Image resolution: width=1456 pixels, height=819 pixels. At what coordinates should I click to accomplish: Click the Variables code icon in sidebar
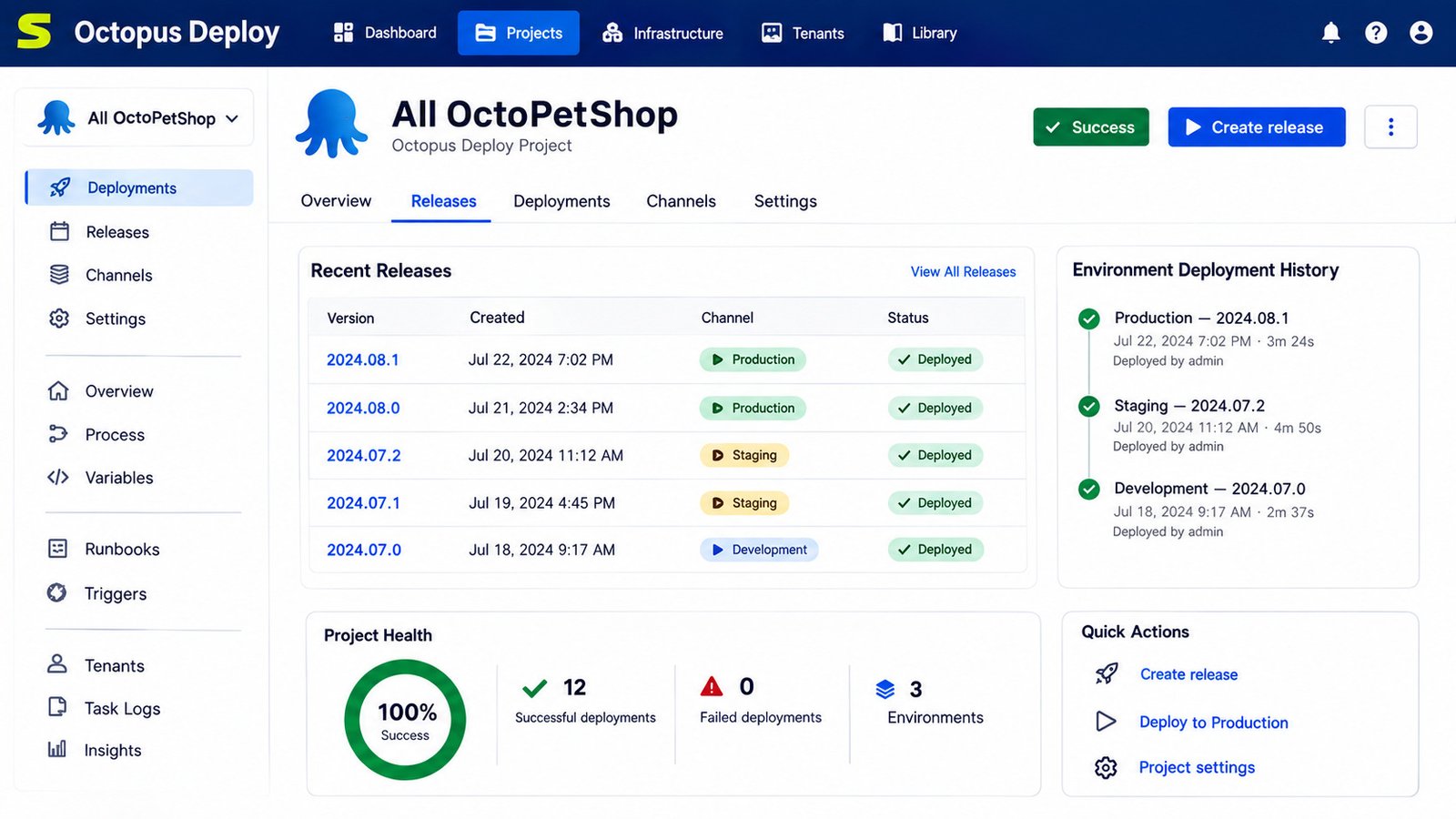tap(58, 477)
